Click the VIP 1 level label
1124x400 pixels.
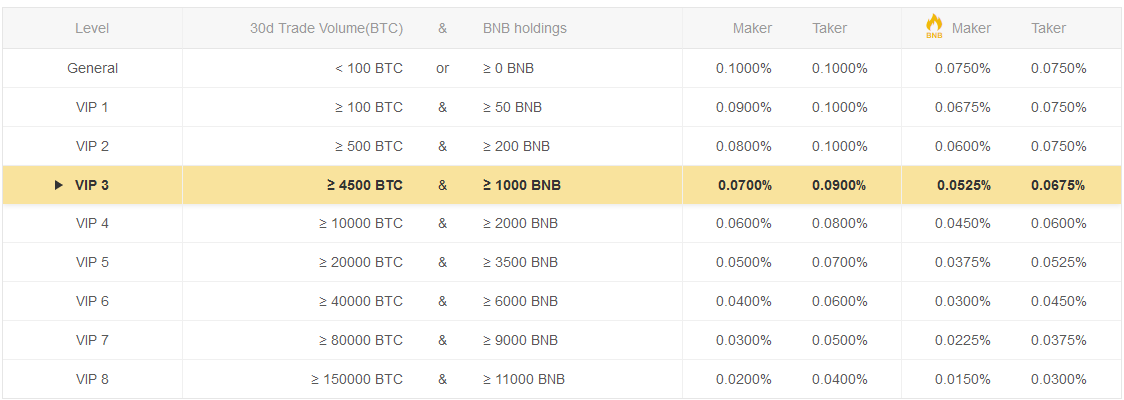(x=92, y=108)
